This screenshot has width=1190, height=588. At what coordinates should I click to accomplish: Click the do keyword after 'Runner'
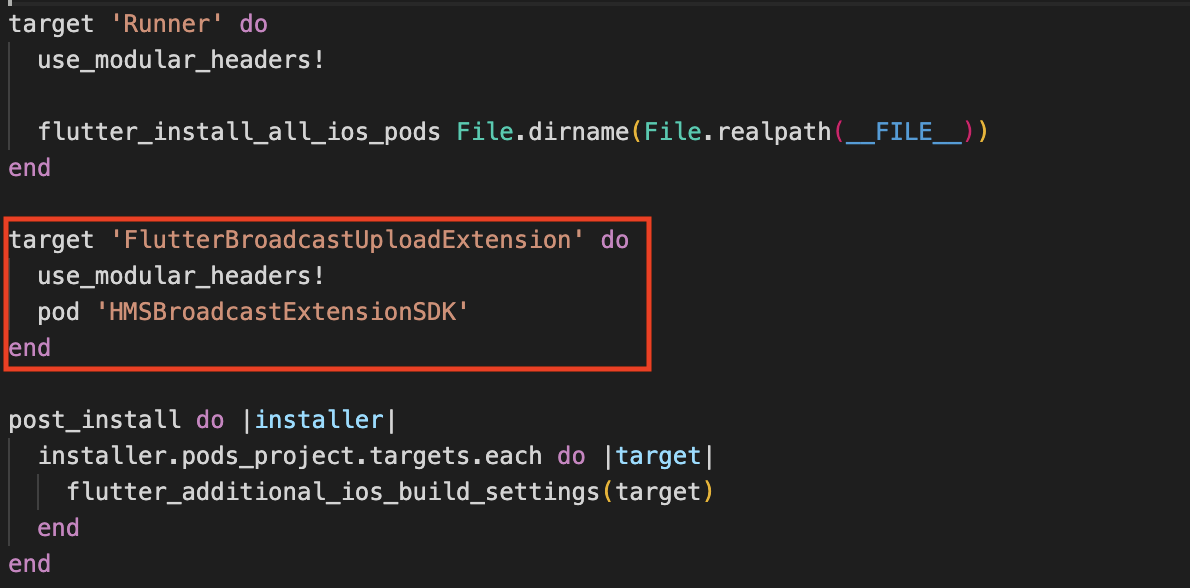coord(253,23)
